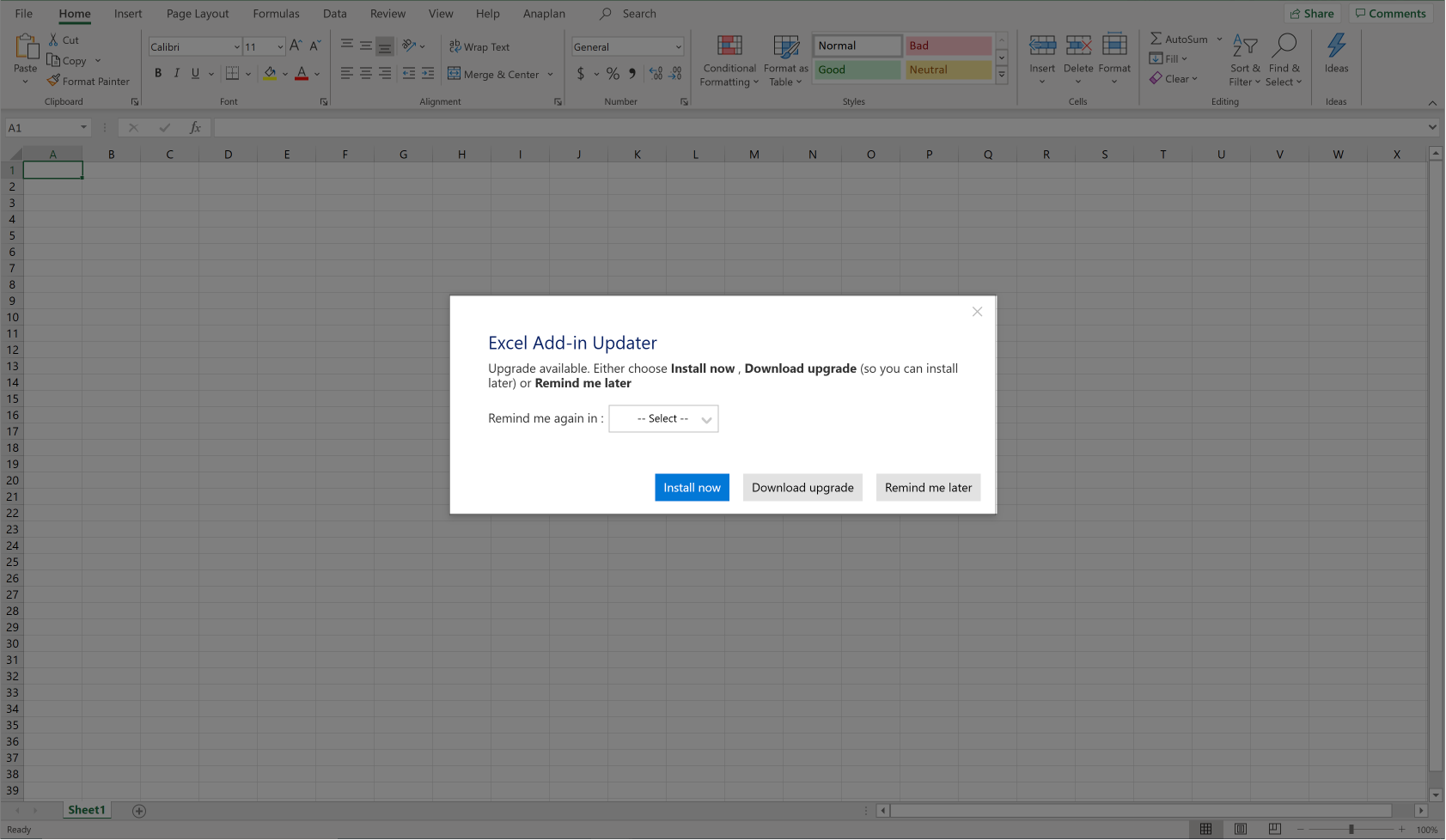Apply the Good cell style
The image size is (1446, 840).
tap(856, 70)
